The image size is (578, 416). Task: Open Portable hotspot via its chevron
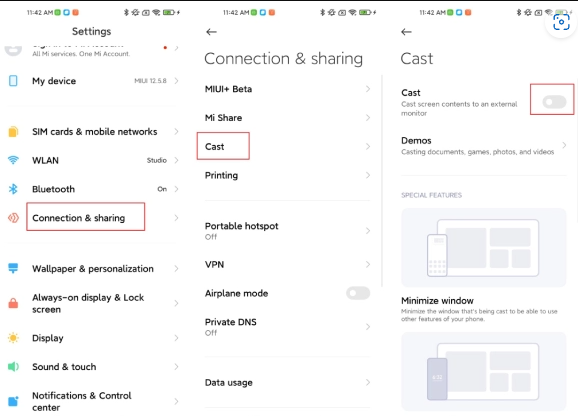[x=368, y=231]
